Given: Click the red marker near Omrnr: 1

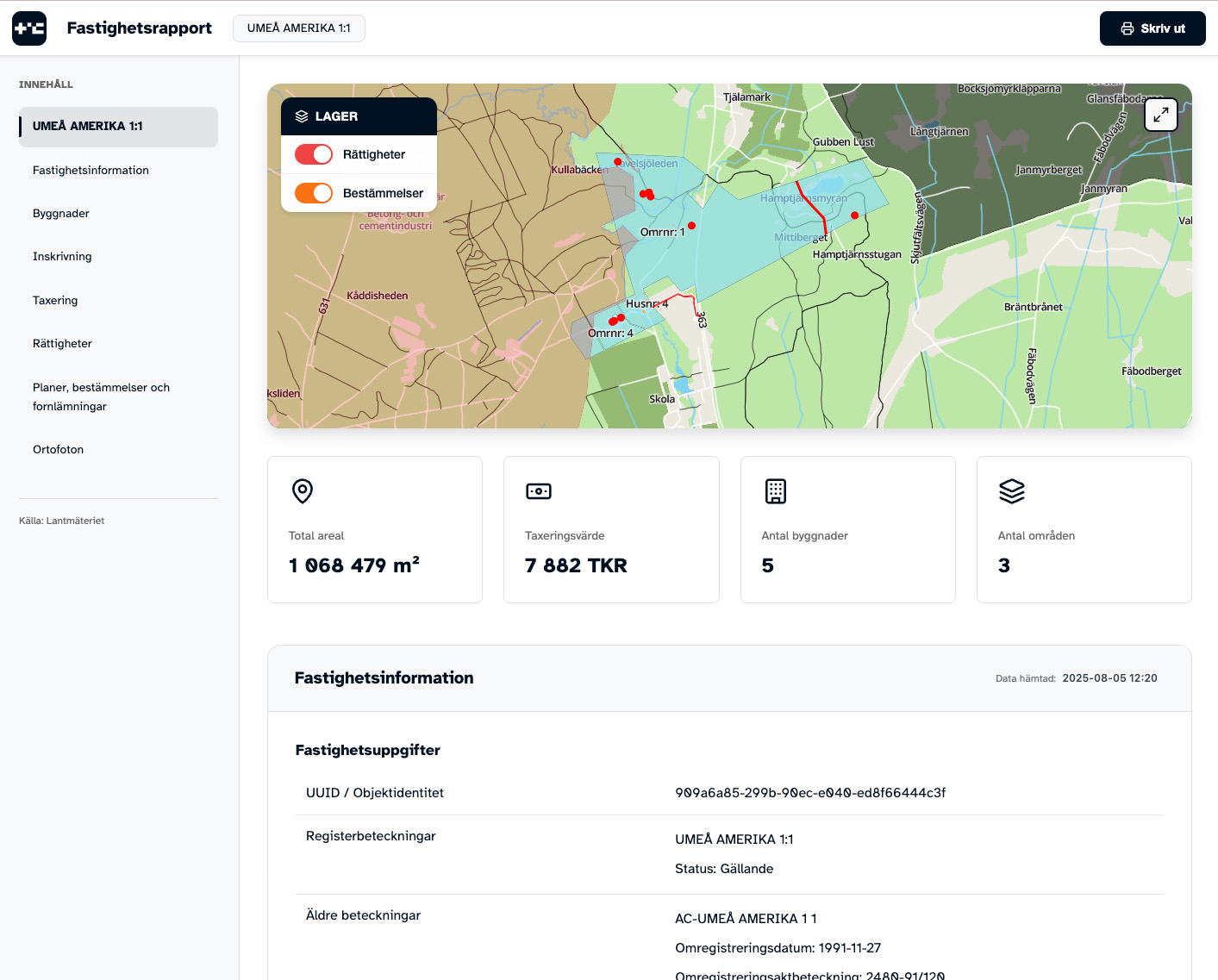Looking at the screenshot, I should coord(691,226).
